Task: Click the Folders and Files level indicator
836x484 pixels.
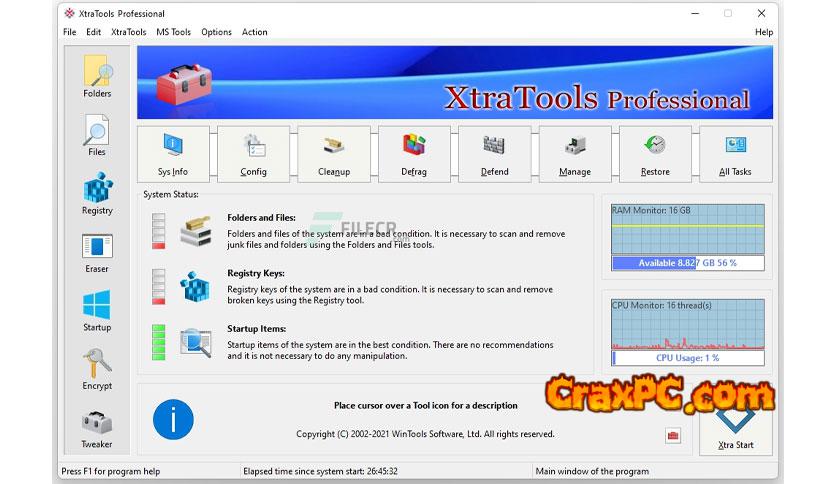Action: [x=158, y=231]
